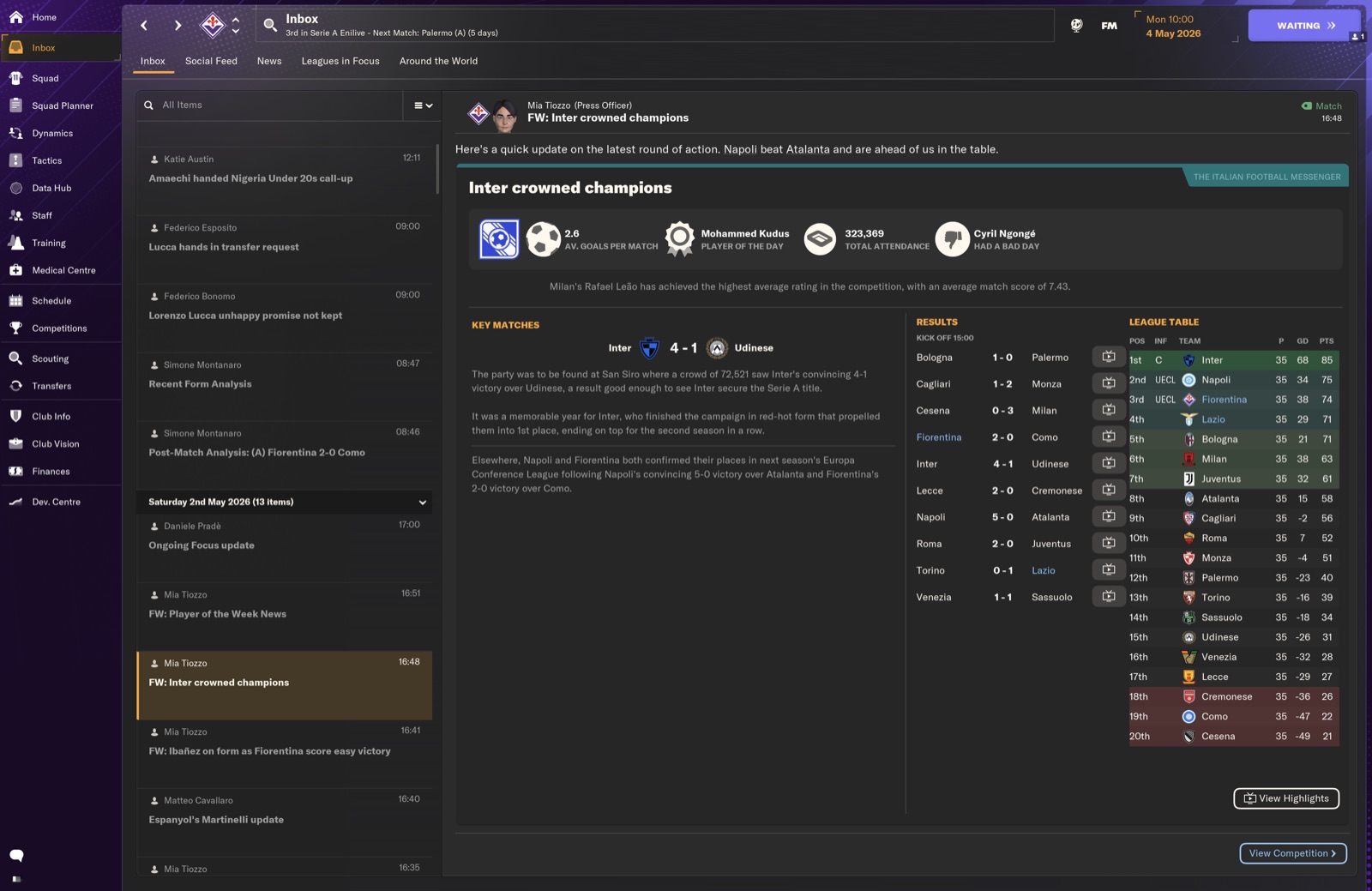Screen dimensions: 1372x891
Task: Open Dynamics from sidebar icon
Action: point(15,133)
